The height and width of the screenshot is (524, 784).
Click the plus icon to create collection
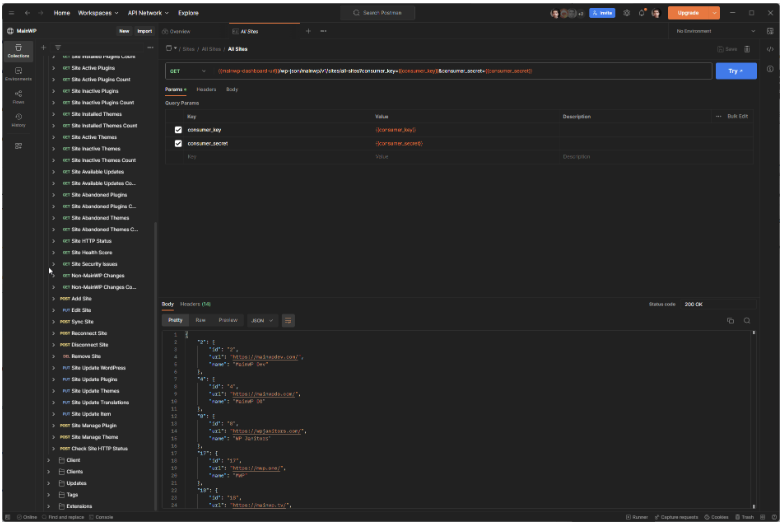pos(44,48)
